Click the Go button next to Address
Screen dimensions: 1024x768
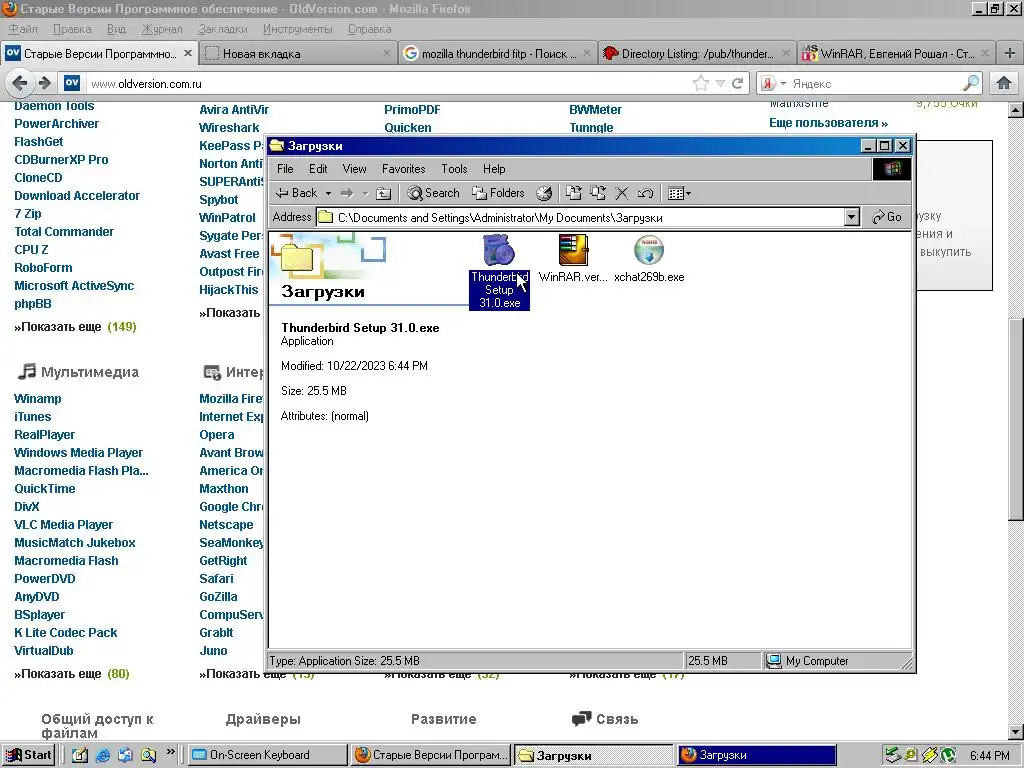pyautogui.click(x=887, y=217)
